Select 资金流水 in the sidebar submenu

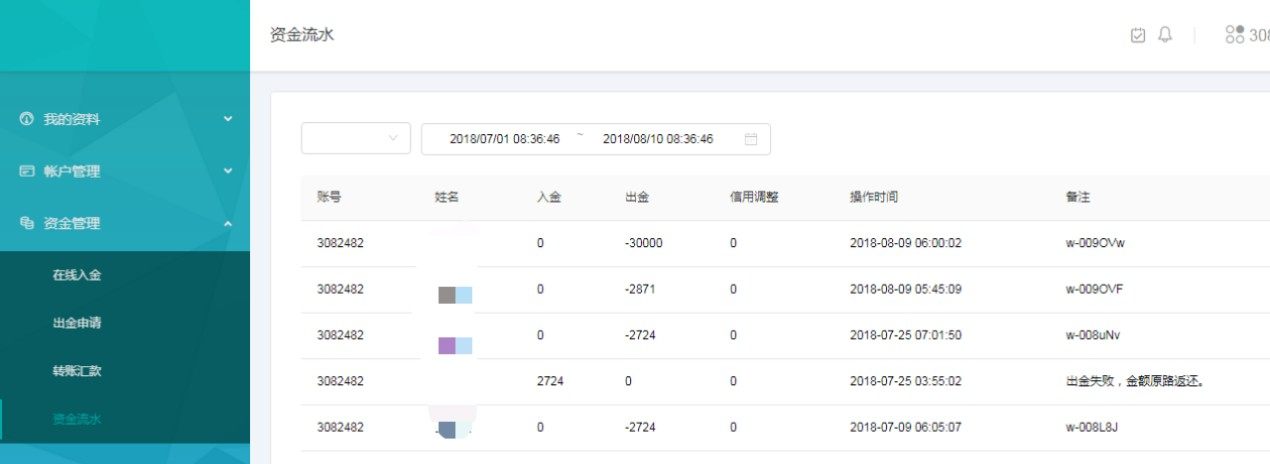(77, 419)
